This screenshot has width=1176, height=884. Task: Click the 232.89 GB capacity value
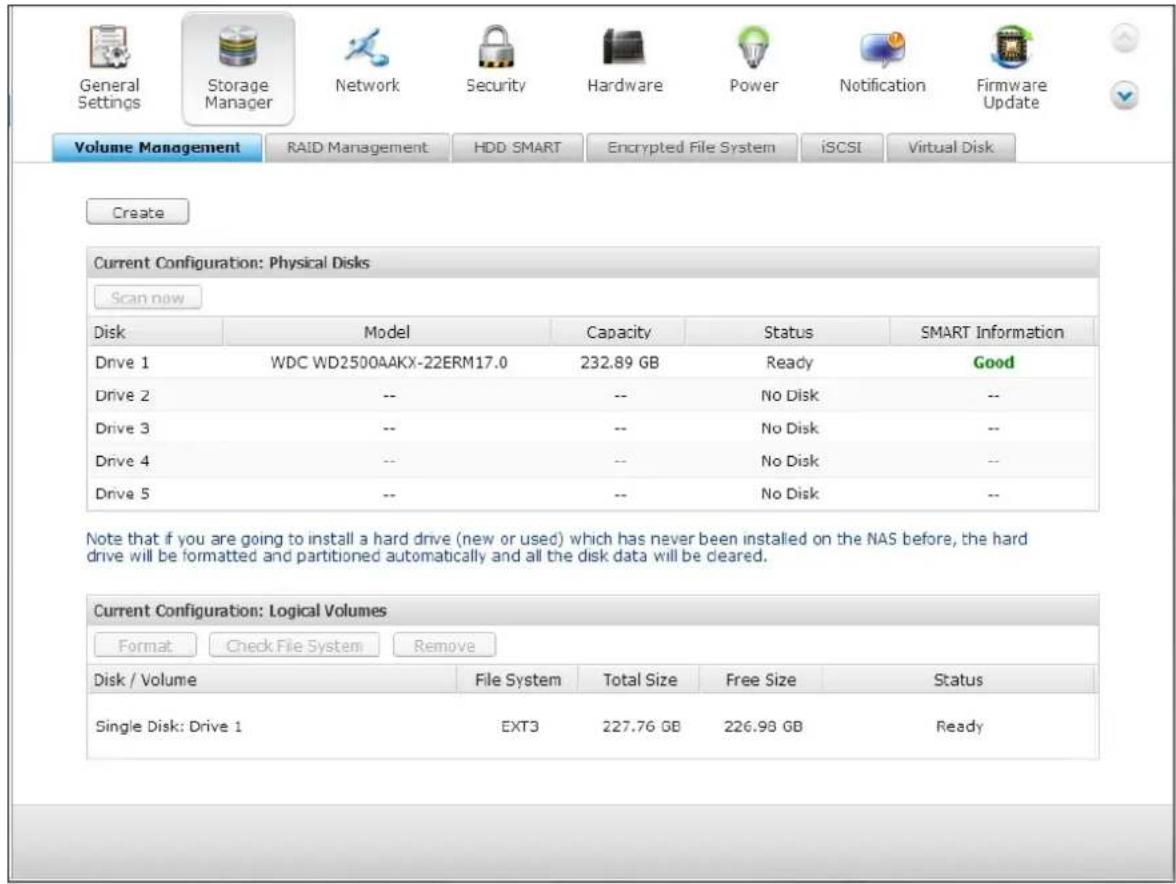[x=620, y=363]
